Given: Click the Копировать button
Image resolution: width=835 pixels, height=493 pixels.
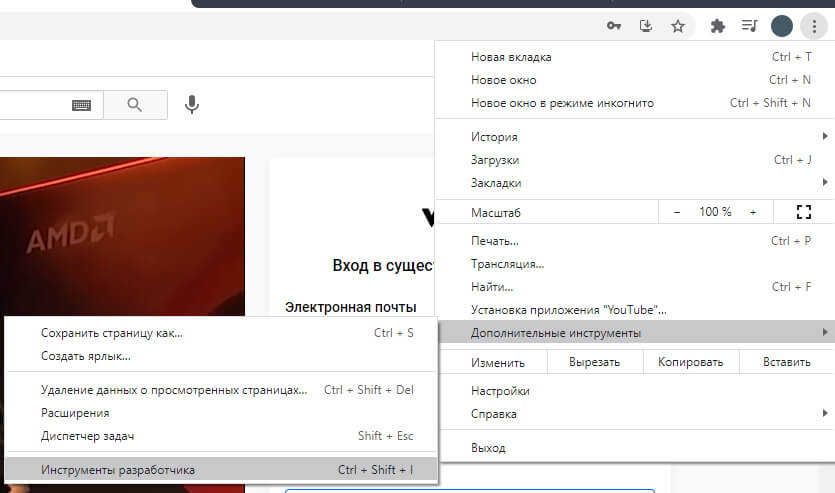Looking at the screenshot, I should coord(690,362).
